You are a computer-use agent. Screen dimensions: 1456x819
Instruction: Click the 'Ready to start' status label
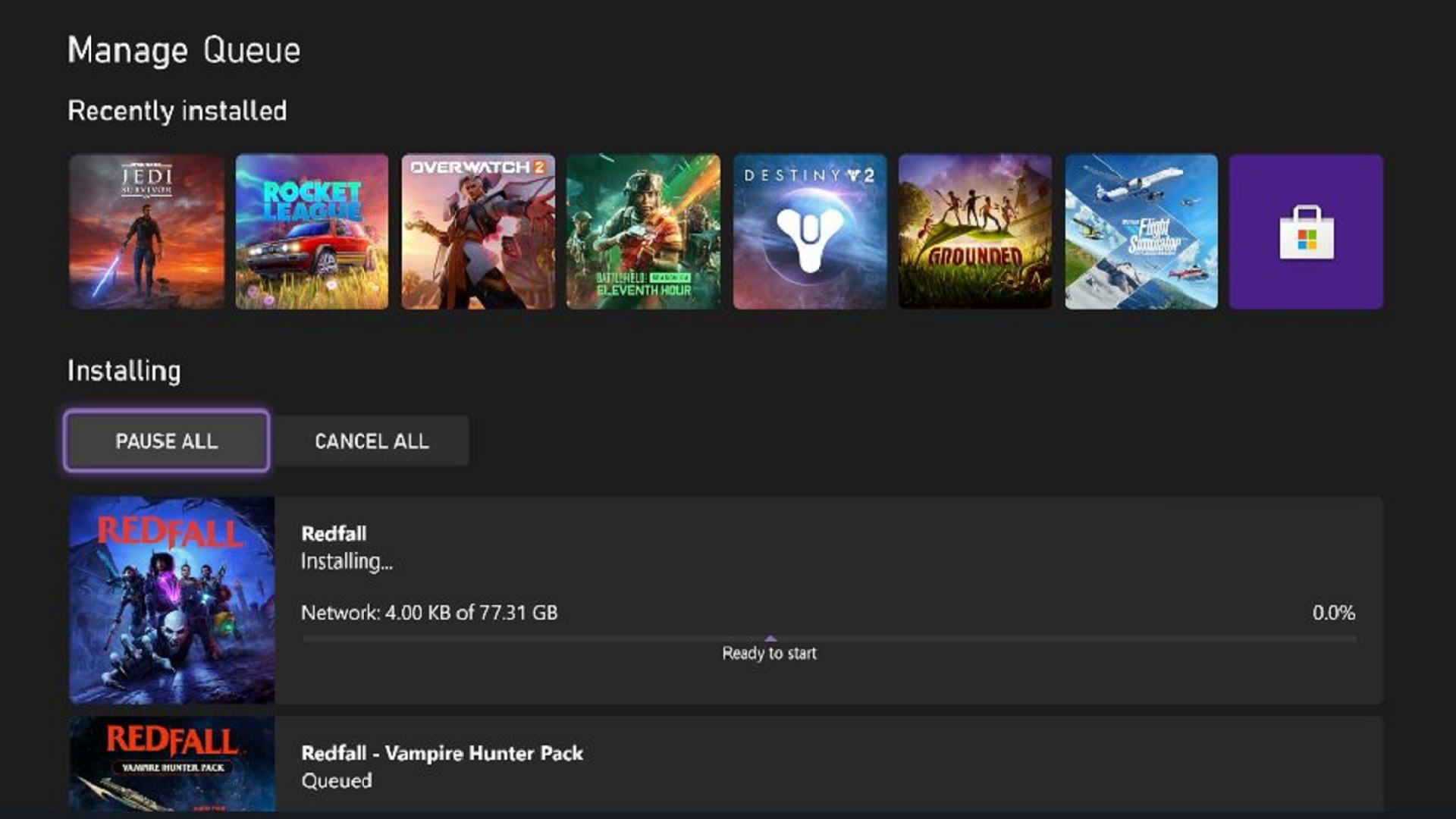tap(769, 653)
